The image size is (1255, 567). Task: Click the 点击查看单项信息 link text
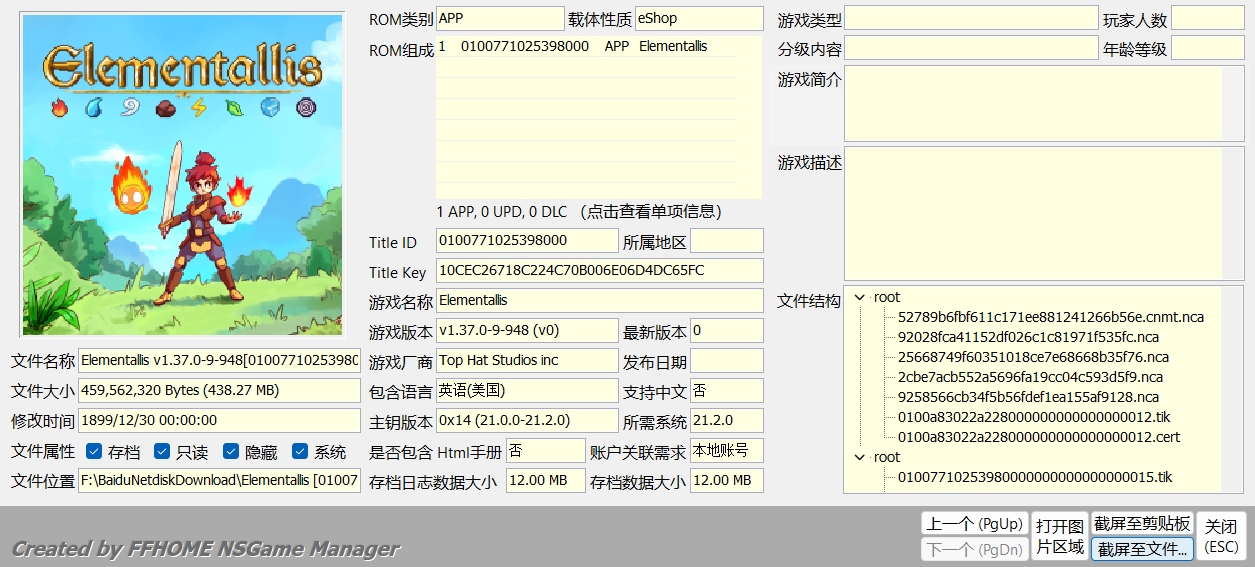pos(653,212)
